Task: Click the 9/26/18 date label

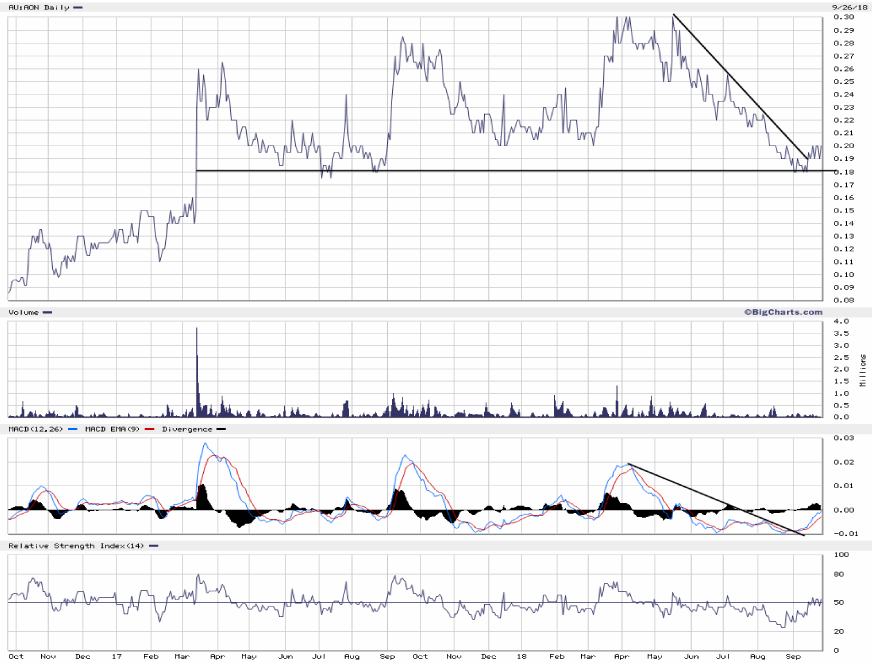Action: point(847,7)
